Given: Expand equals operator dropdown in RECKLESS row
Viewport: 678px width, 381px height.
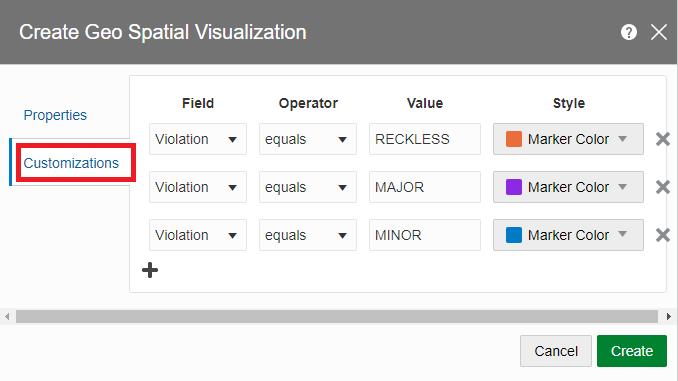Looking at the screenshot, I should pos(308,139).
